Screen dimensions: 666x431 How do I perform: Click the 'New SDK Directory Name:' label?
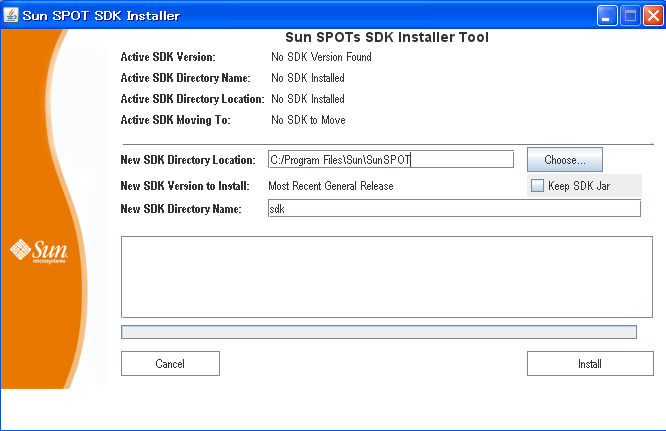point(181,209)
